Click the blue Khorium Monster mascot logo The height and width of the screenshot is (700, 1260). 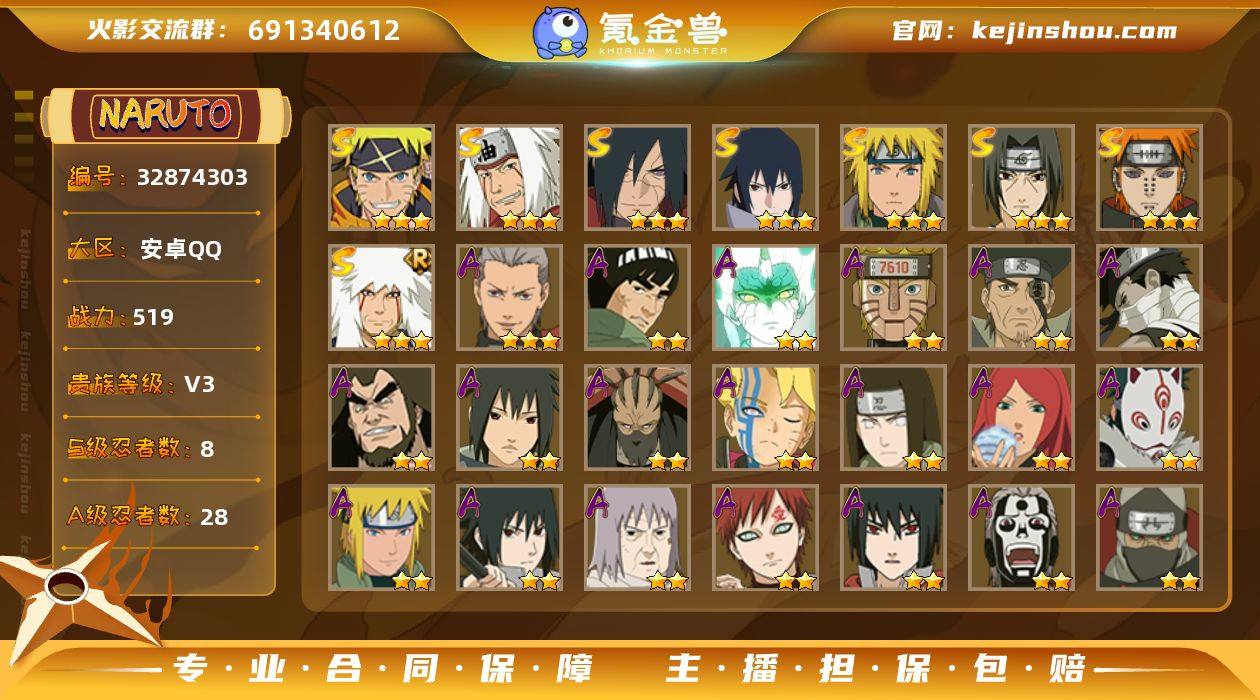560,31
